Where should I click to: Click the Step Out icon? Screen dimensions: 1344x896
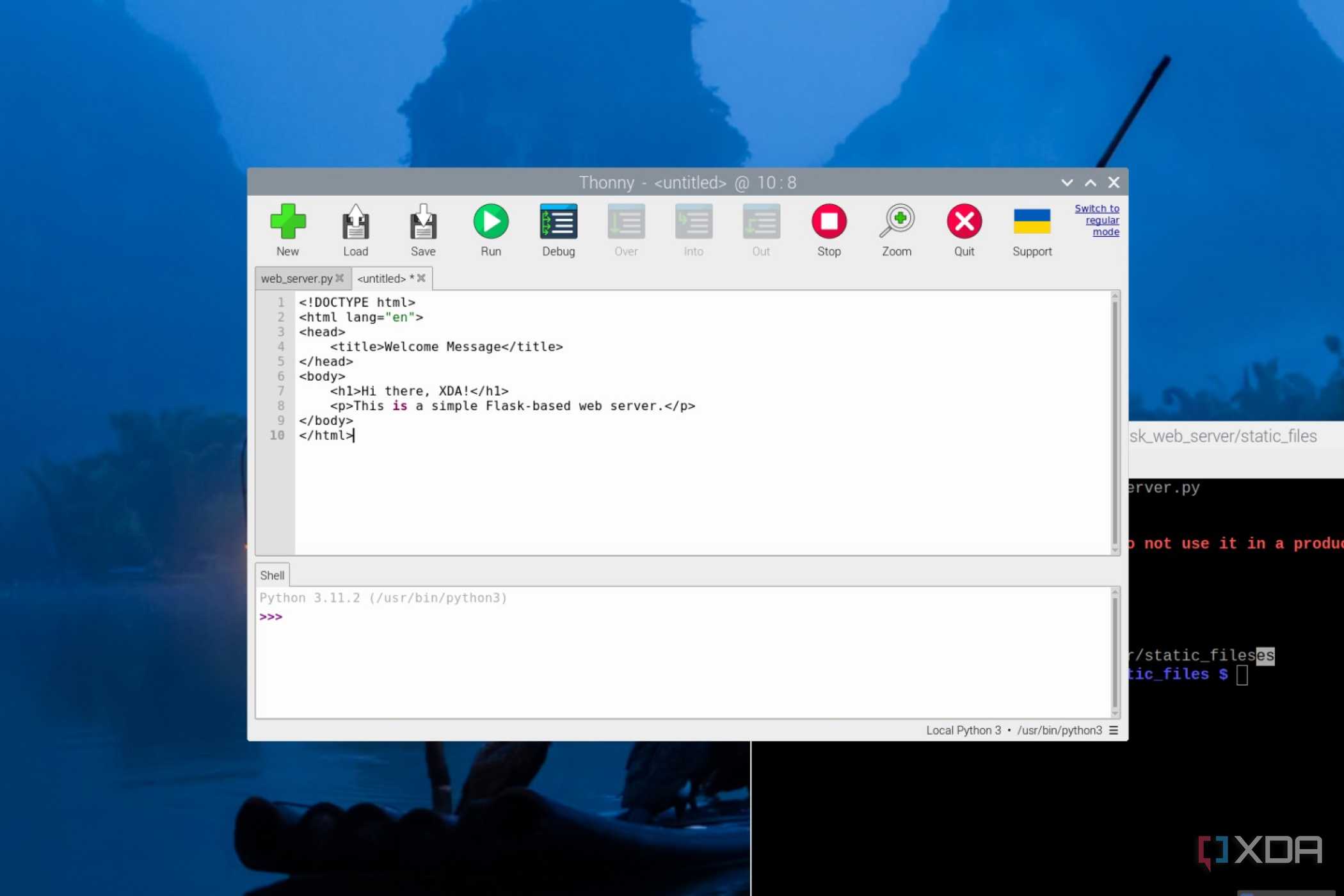tap(761, 221)
